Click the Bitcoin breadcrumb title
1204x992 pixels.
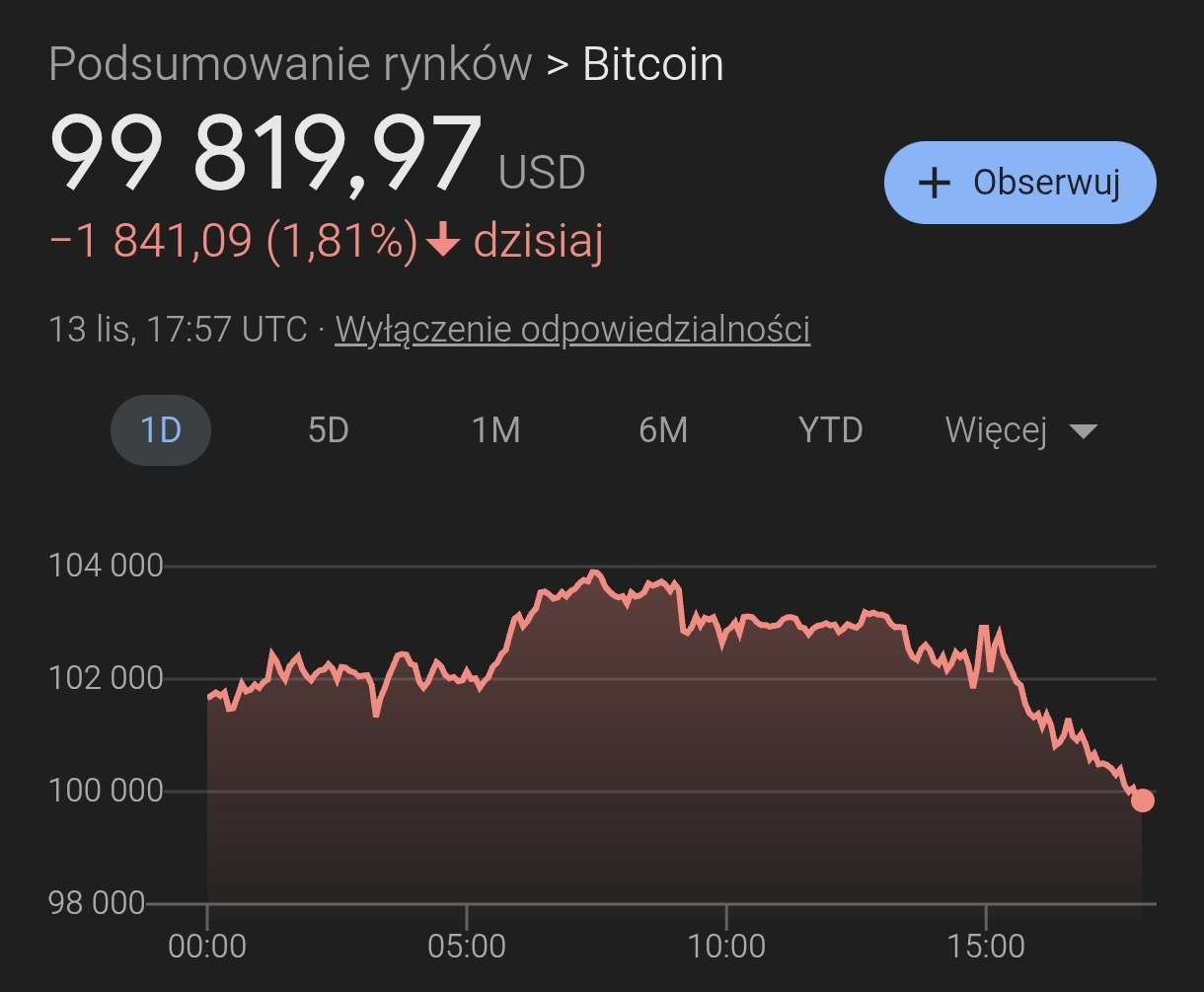click(653, 64)
